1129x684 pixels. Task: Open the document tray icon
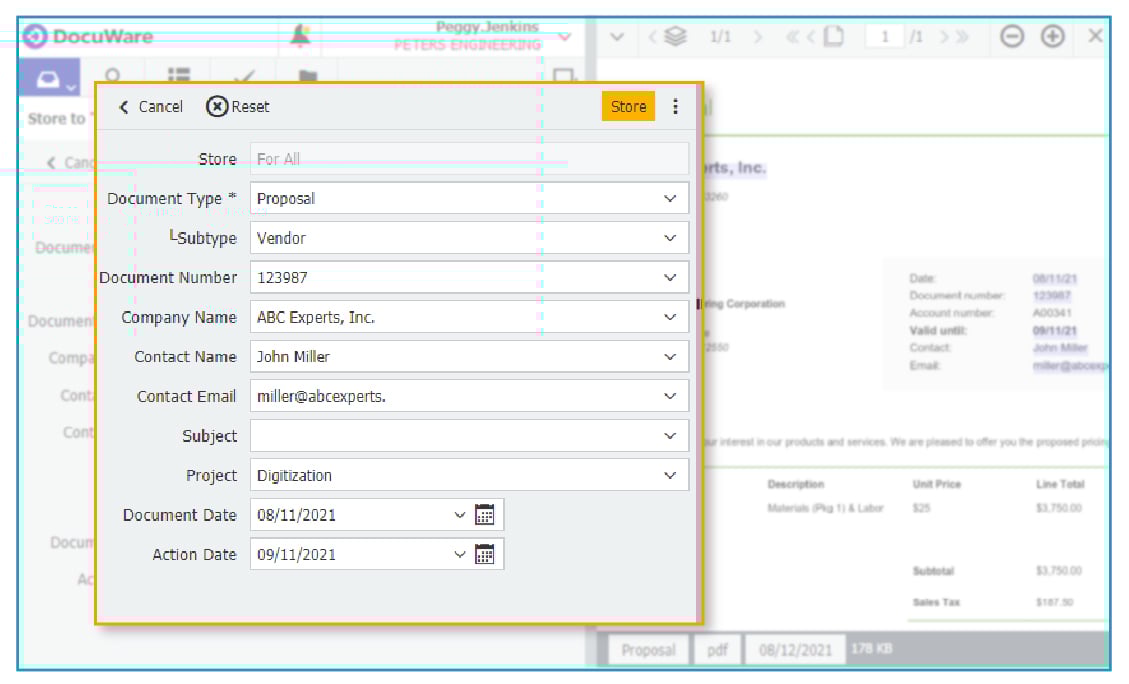(x=49, y=79)
